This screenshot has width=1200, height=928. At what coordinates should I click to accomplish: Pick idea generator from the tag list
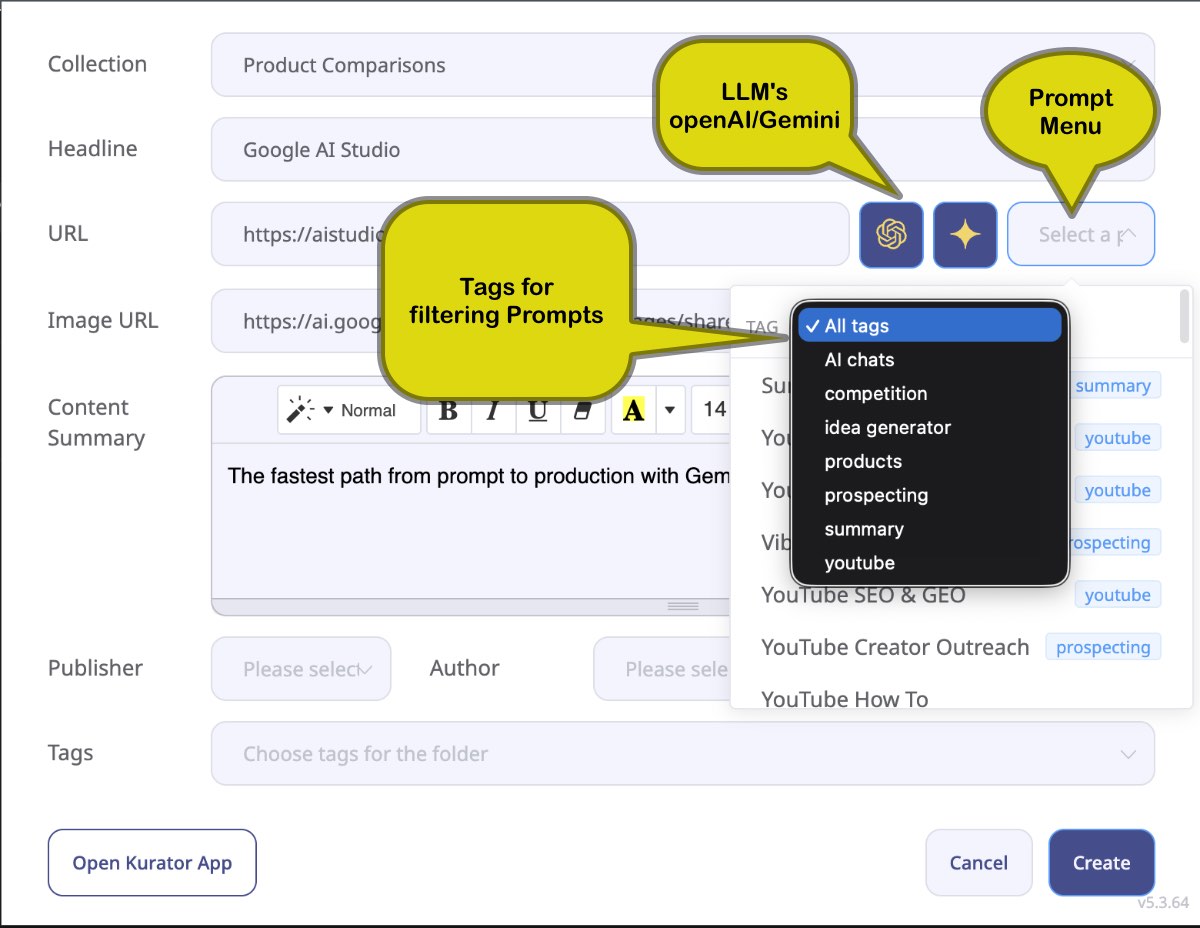pos(929,428)
